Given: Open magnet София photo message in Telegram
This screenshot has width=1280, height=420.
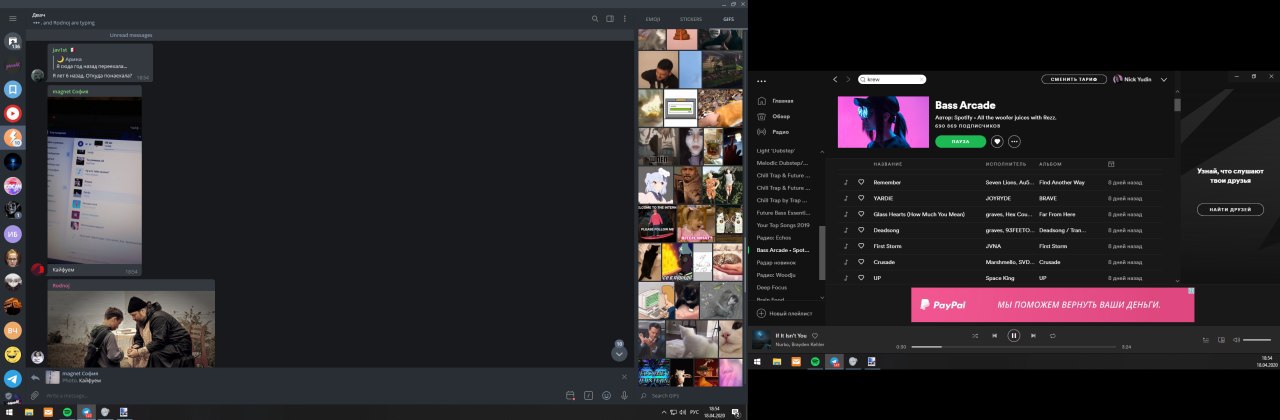Looking at the screenshot, I should pos(94,180).
